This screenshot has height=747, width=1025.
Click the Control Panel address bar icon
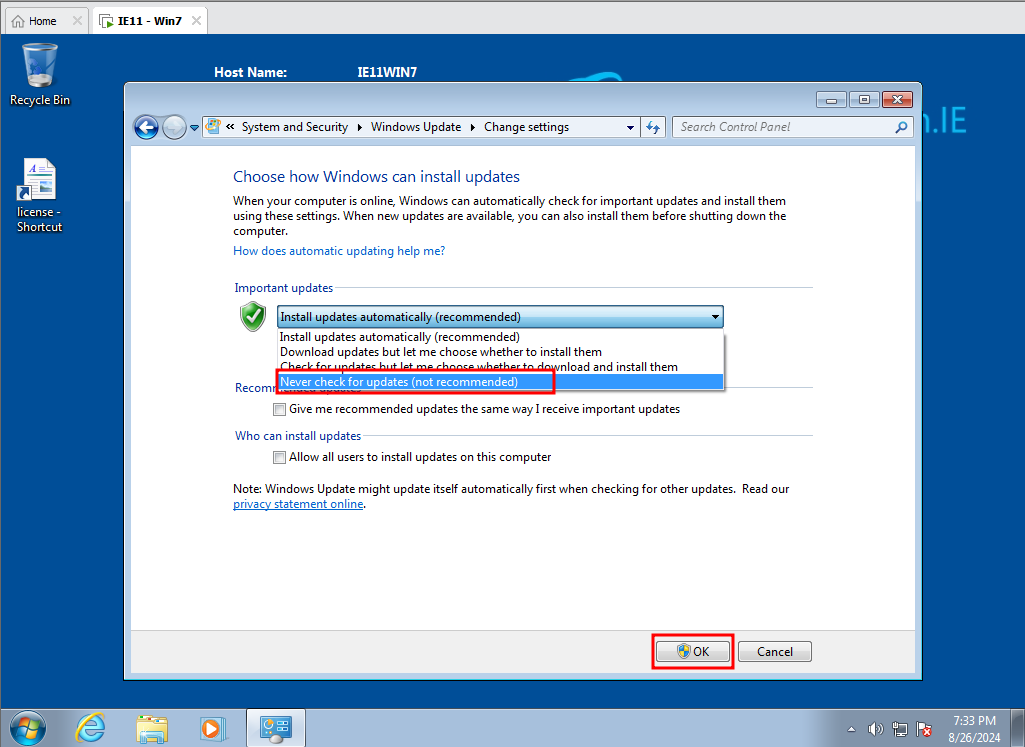coord(213,126)
